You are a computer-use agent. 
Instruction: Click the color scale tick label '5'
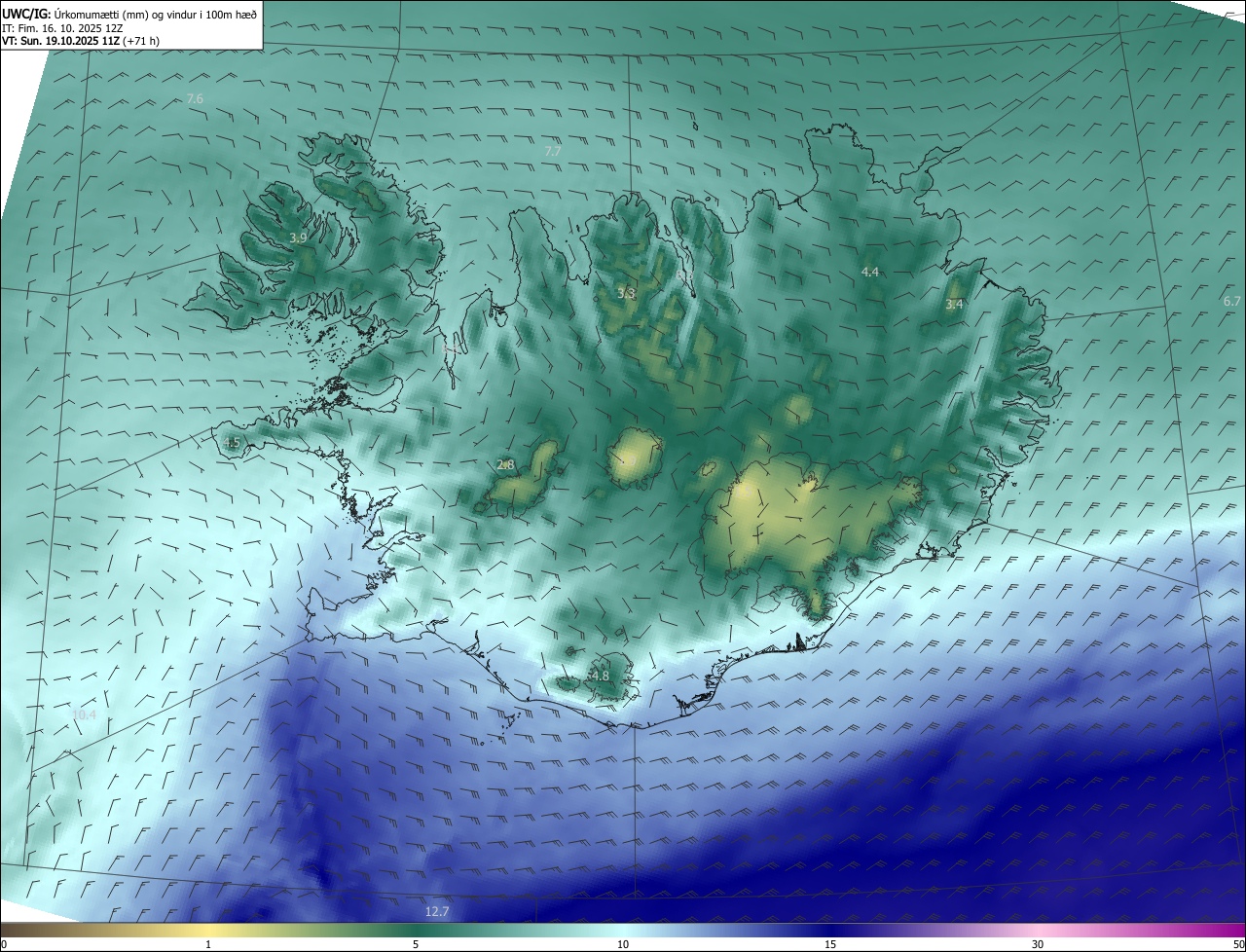pyautogui.click(x=416, y=944)
